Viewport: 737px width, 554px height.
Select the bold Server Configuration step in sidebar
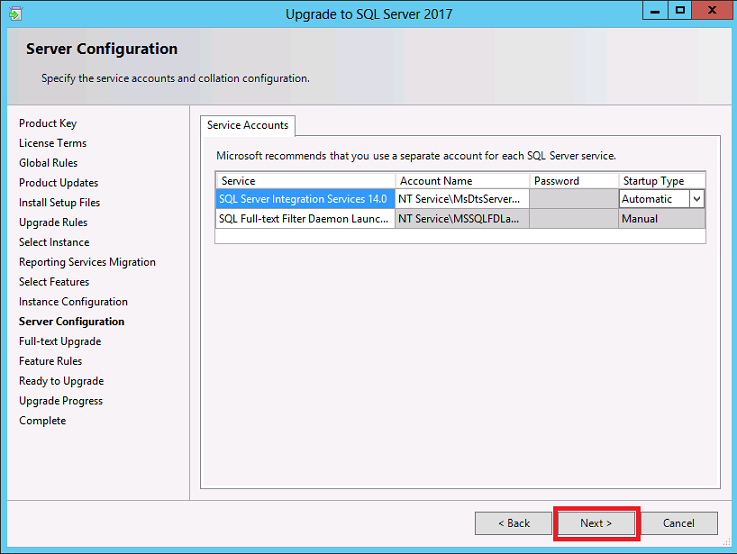tap(72, 321)
